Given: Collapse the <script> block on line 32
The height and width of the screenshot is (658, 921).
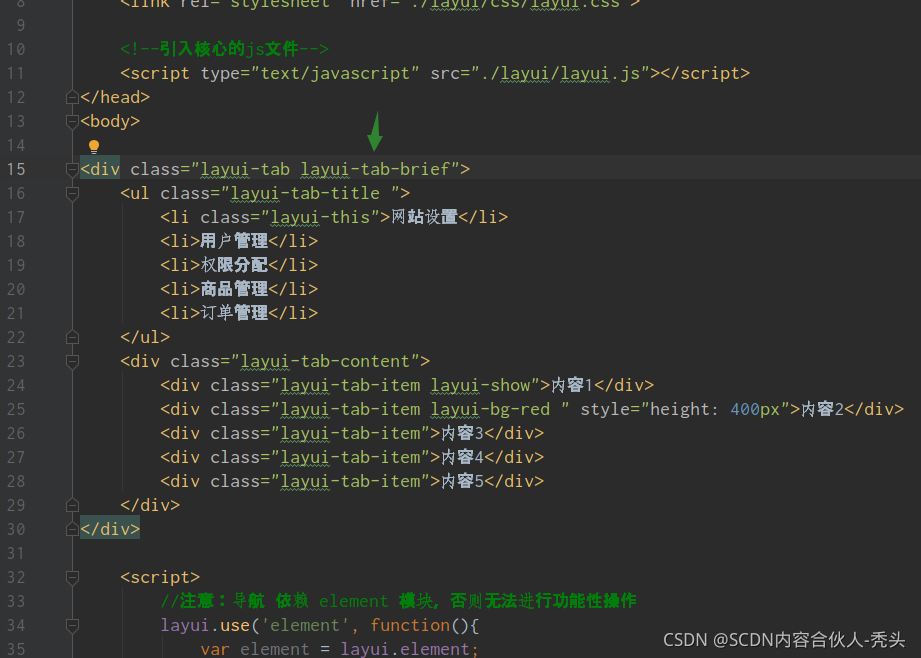Looking at the screenshot, I should [x=72, y=578].
